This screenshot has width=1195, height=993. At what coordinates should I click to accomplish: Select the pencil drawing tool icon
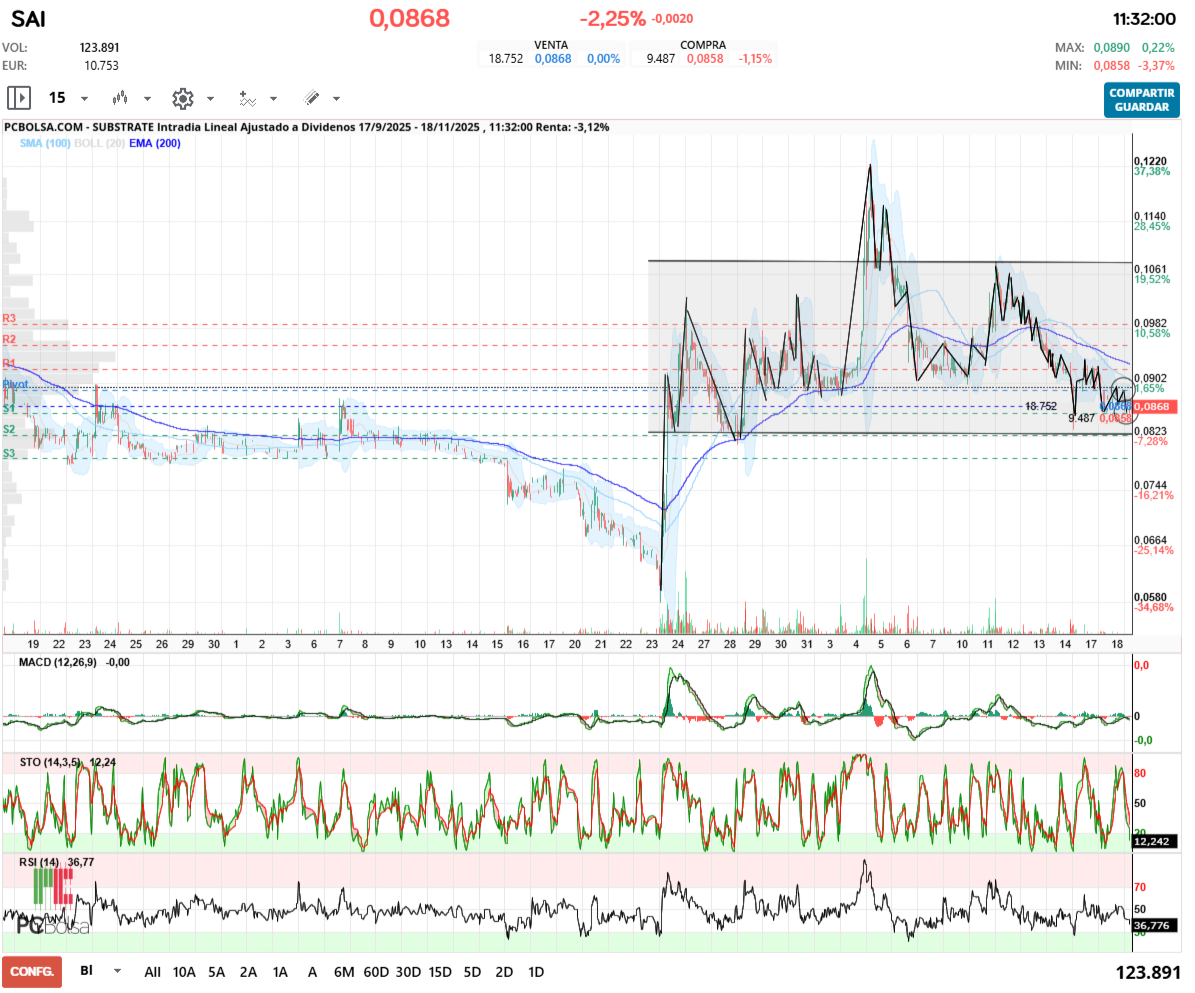[311, 98]
